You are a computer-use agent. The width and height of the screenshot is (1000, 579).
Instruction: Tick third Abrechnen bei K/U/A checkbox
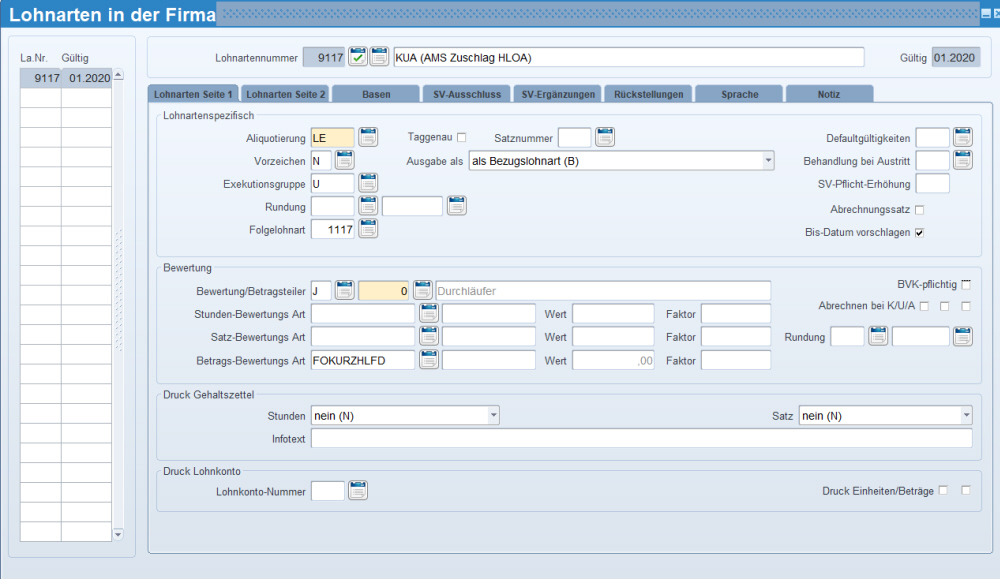966,307
